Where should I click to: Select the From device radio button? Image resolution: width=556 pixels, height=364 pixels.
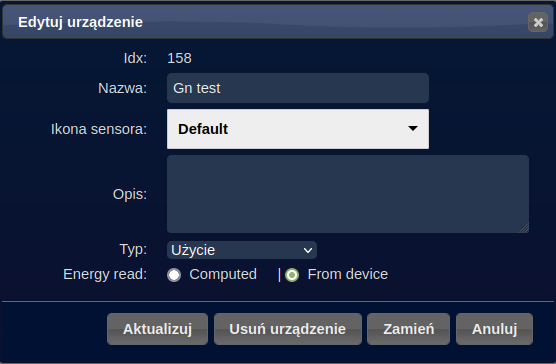pos(292,275)
